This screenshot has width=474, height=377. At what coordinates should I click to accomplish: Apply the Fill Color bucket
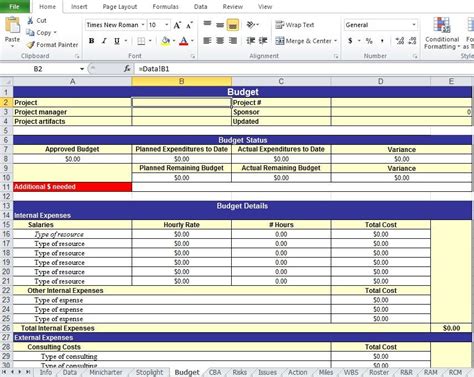click(165, 41)
